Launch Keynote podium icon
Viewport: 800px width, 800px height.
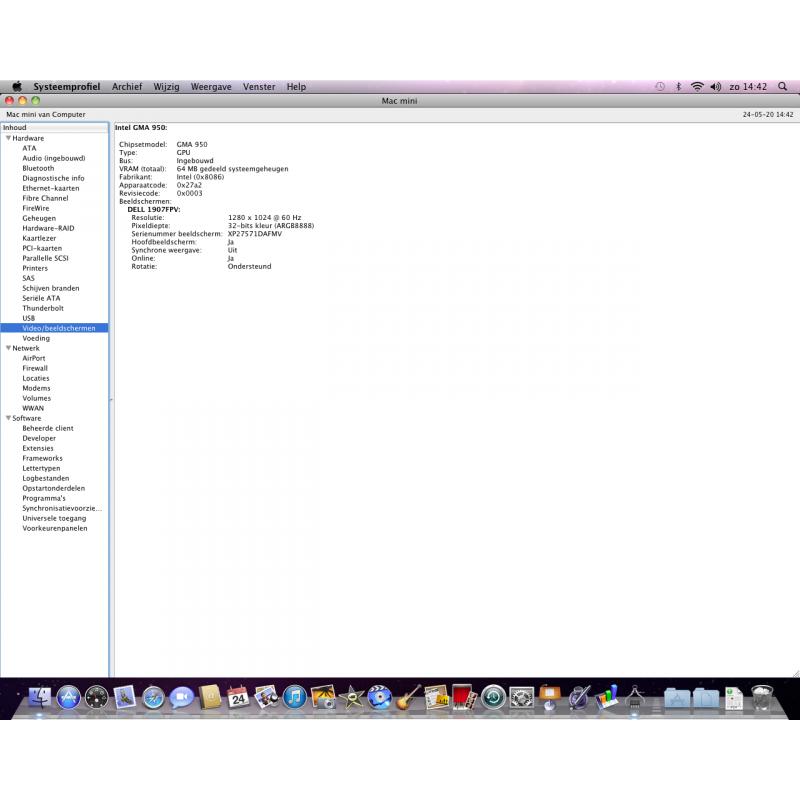pyautogui.click(x=549, y=697)
